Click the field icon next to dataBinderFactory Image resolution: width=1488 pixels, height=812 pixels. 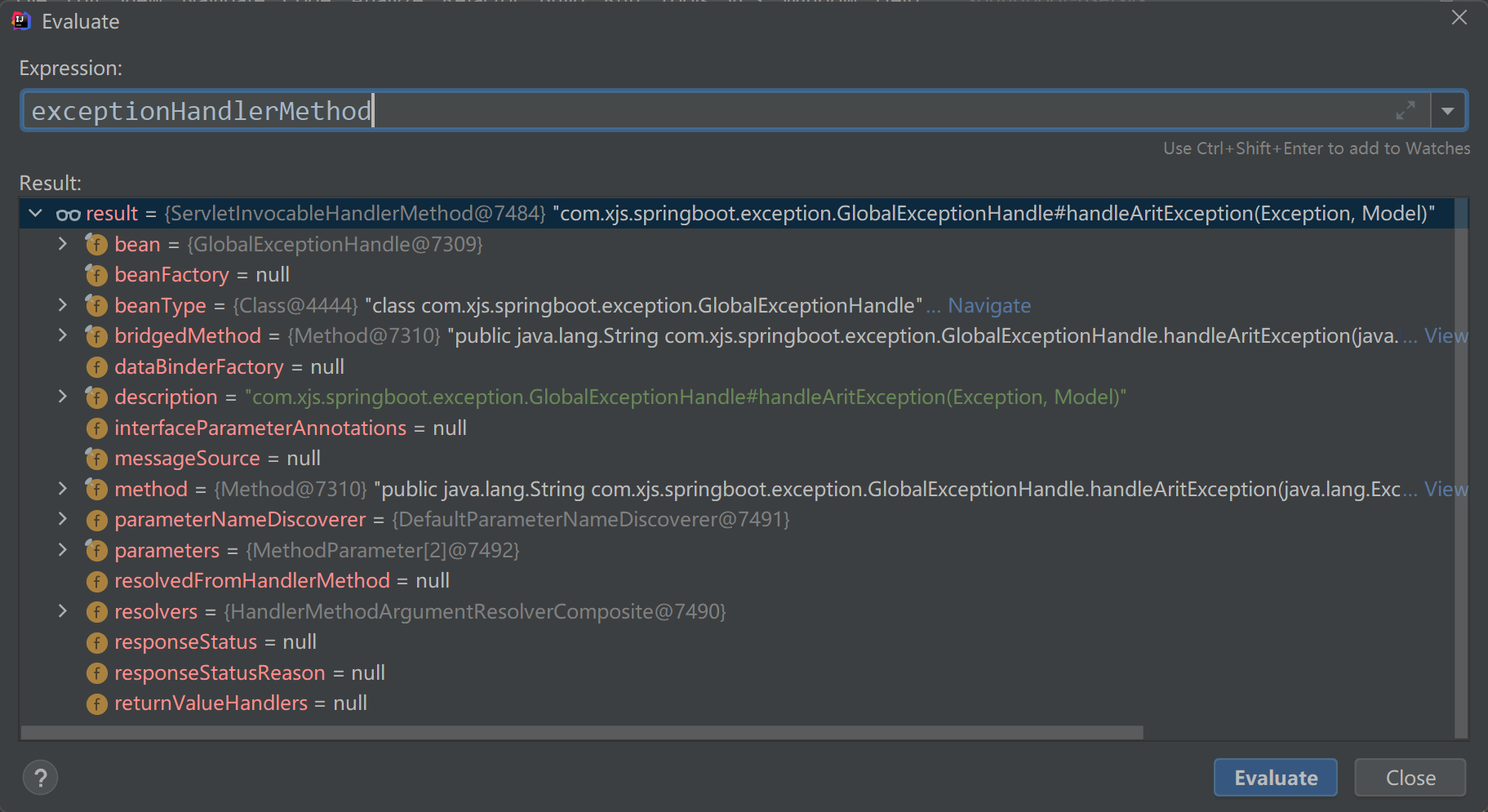(96, 366)
